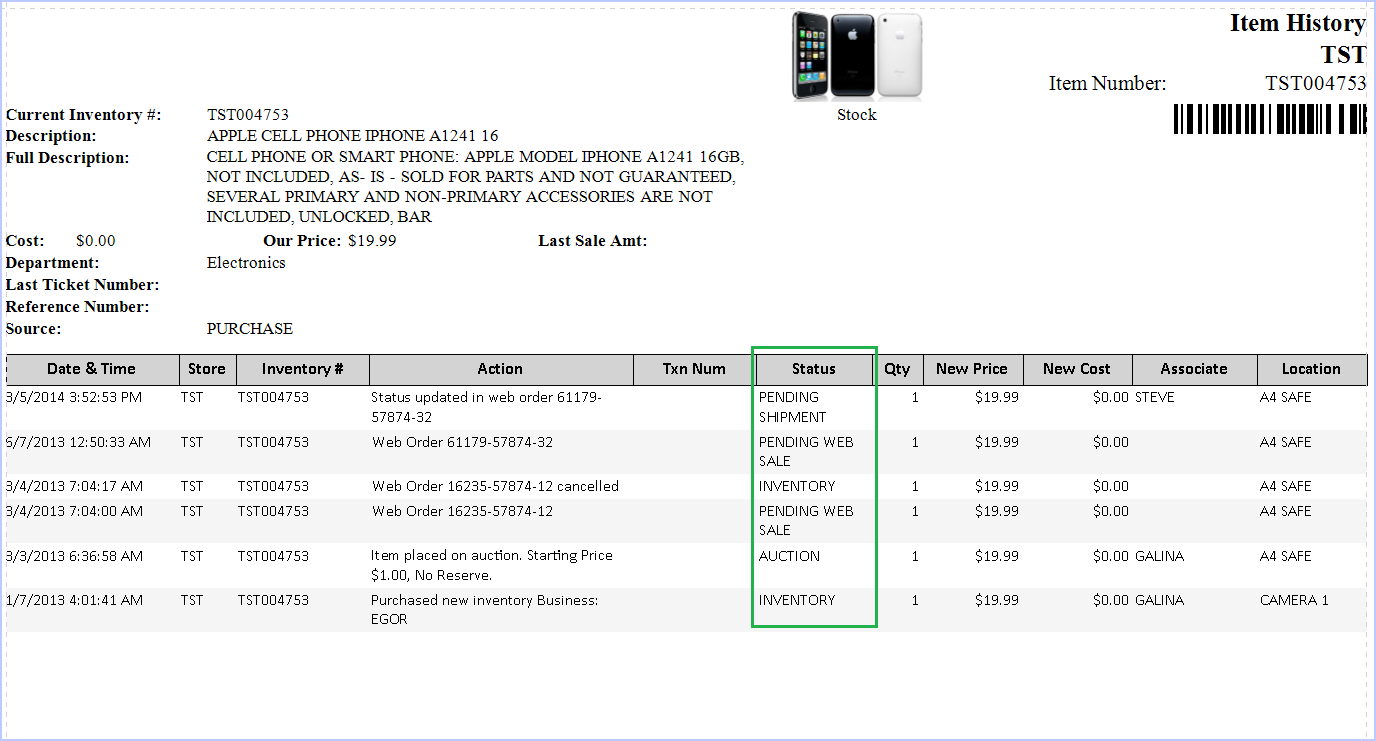Click the Txn Num column header
The image size is (1376, 741).
[x=694, y=369]
